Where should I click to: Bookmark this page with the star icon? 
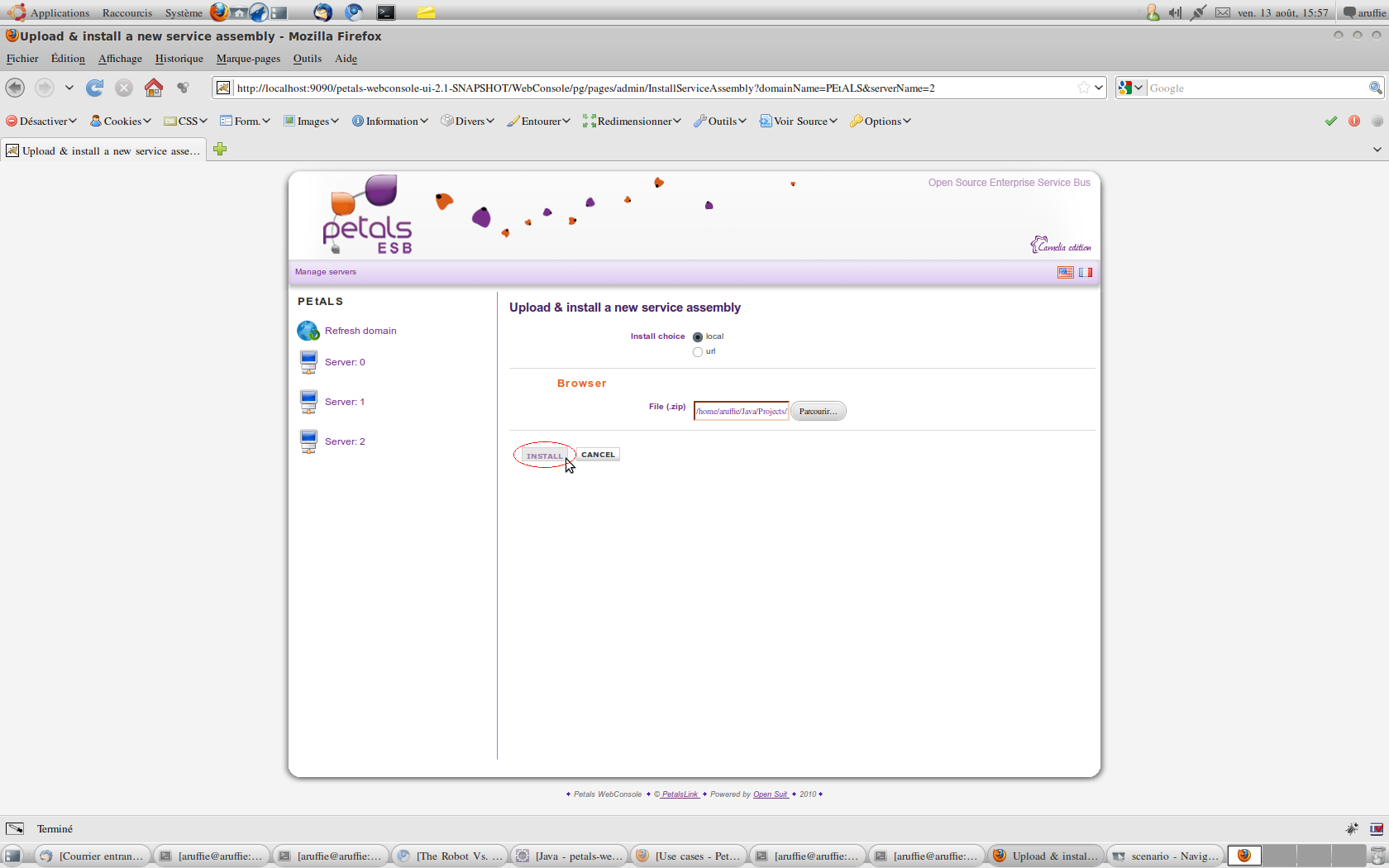click(1083, 88)
